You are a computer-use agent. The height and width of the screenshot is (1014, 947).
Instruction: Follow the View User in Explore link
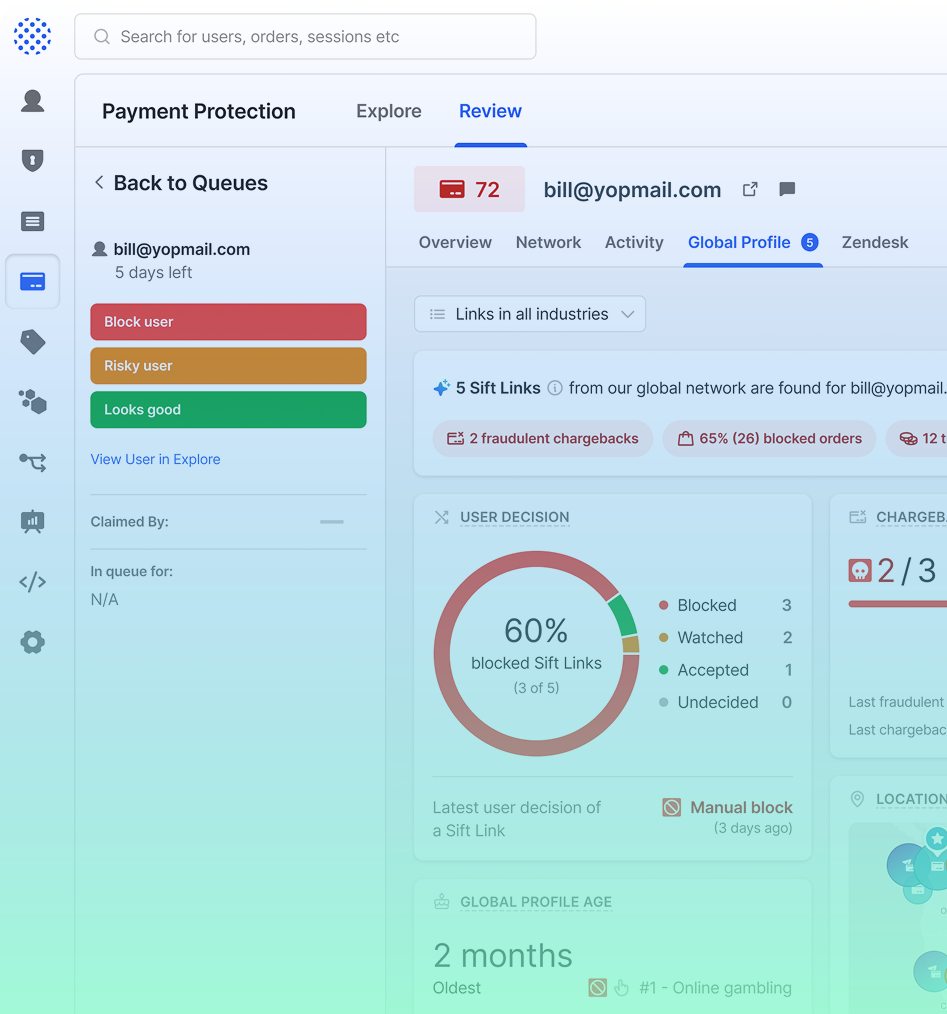point(155,459)
